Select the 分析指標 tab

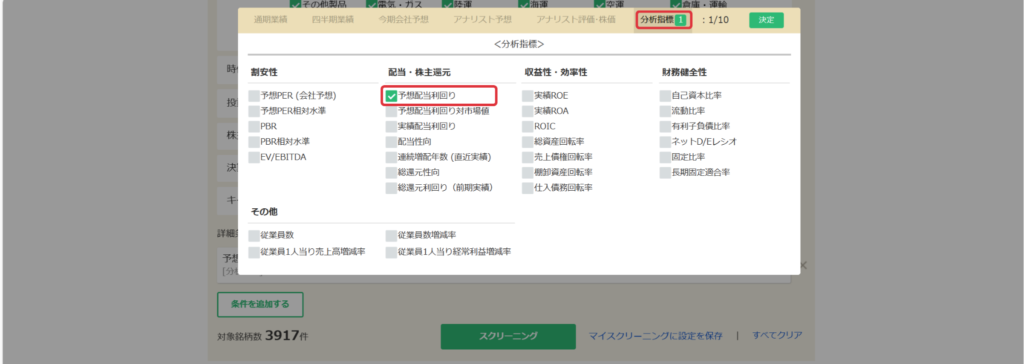click(x=663, y=20)
